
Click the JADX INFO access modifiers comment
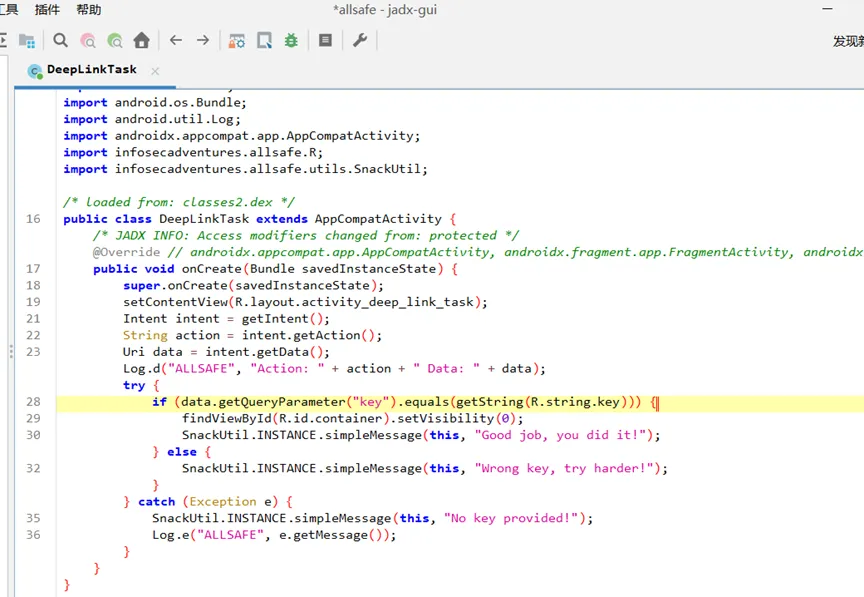click(306, 235)
